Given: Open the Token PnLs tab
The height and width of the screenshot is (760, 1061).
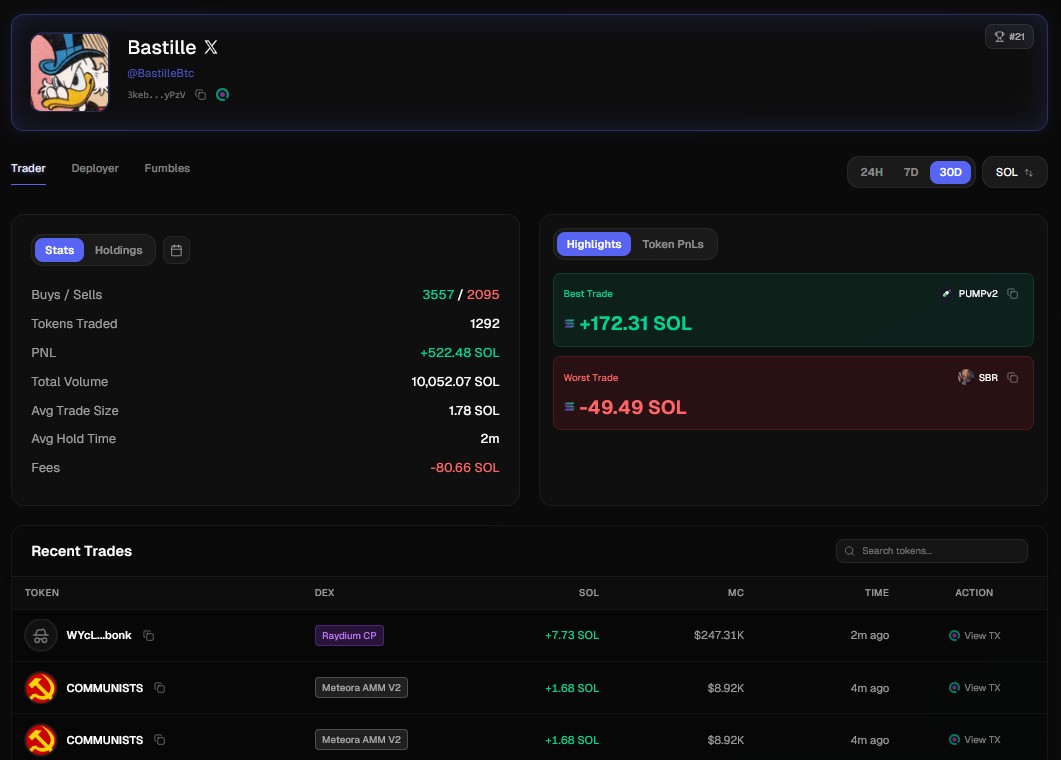Looking at the screenshot, I should (672, 244).
